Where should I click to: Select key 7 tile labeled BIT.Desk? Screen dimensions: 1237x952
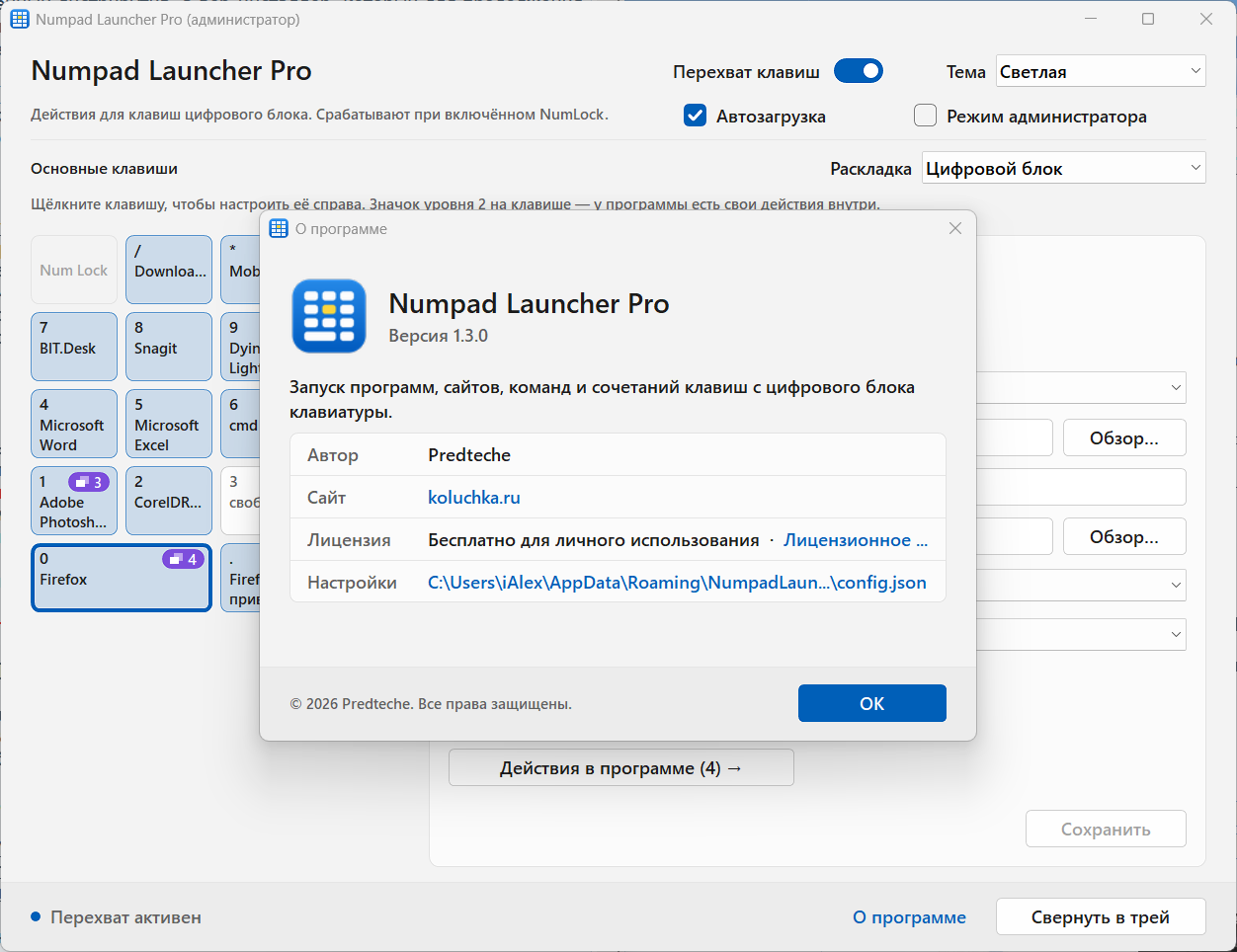pyautogui.click(x=74, y=347)
